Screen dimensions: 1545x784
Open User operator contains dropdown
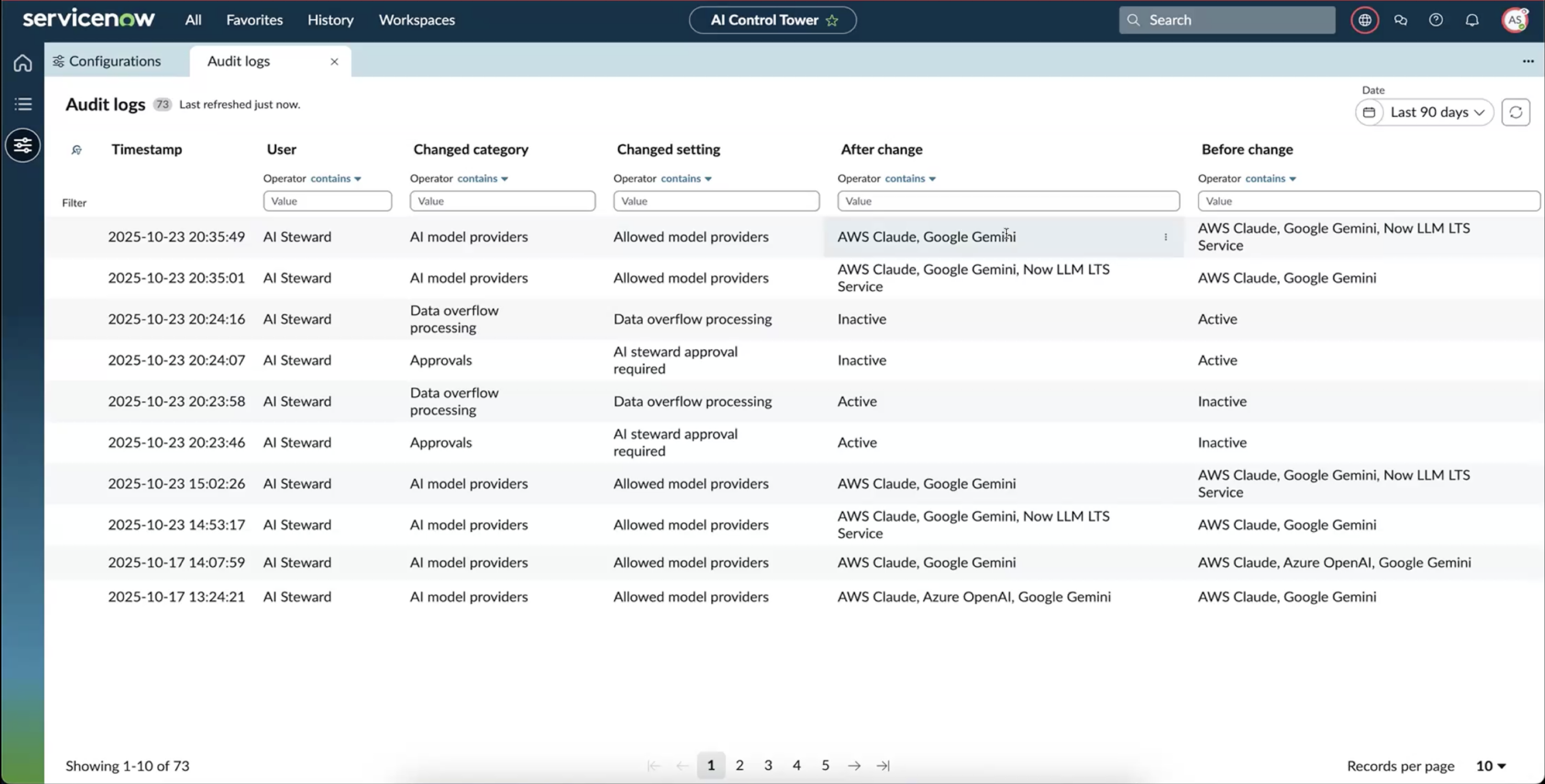(x=336, y=179)
